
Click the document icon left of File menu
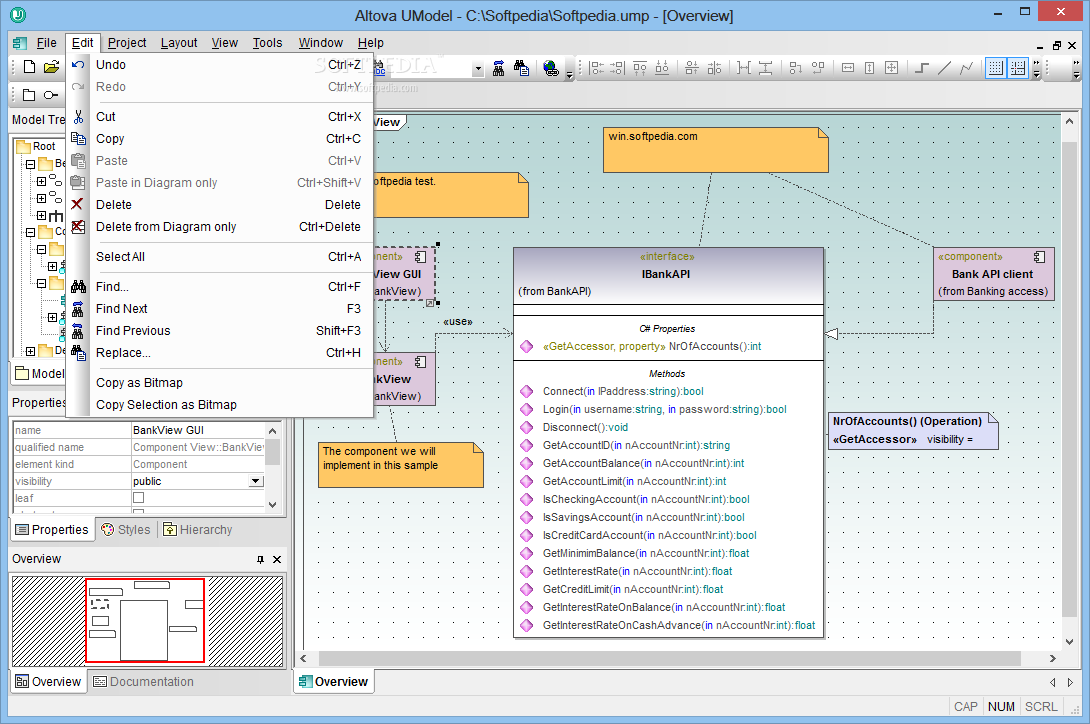click(19, 43)
